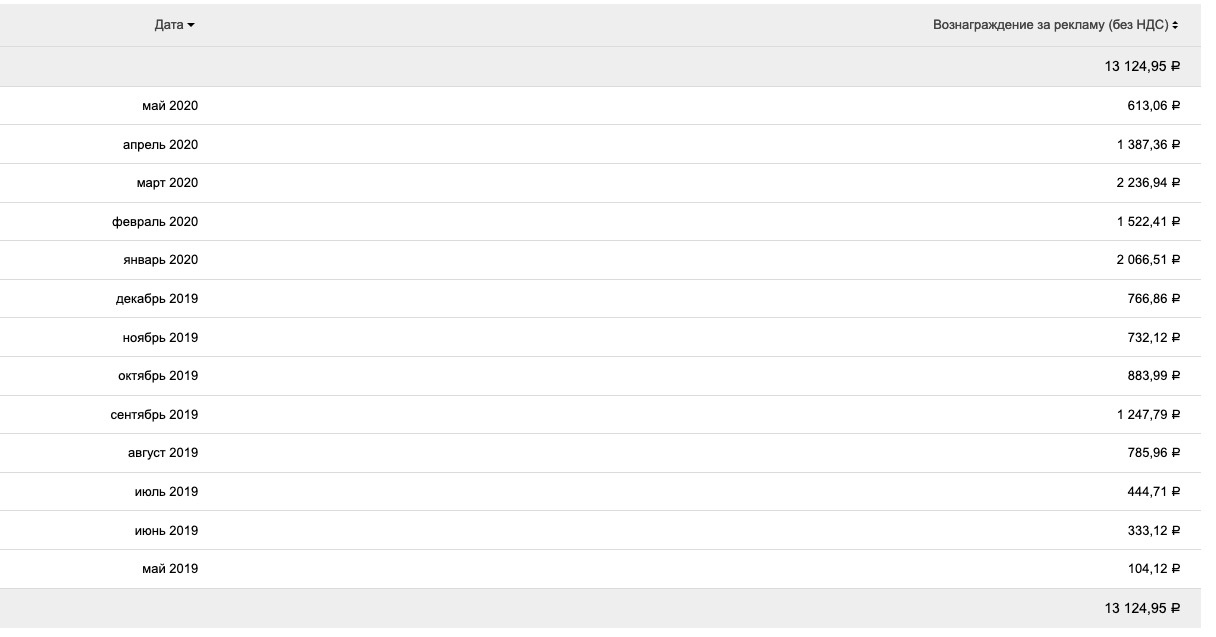1216x637 pixels.
Task: Select the октябрь 2019 date cell
Action: click(x=158, y=376)
